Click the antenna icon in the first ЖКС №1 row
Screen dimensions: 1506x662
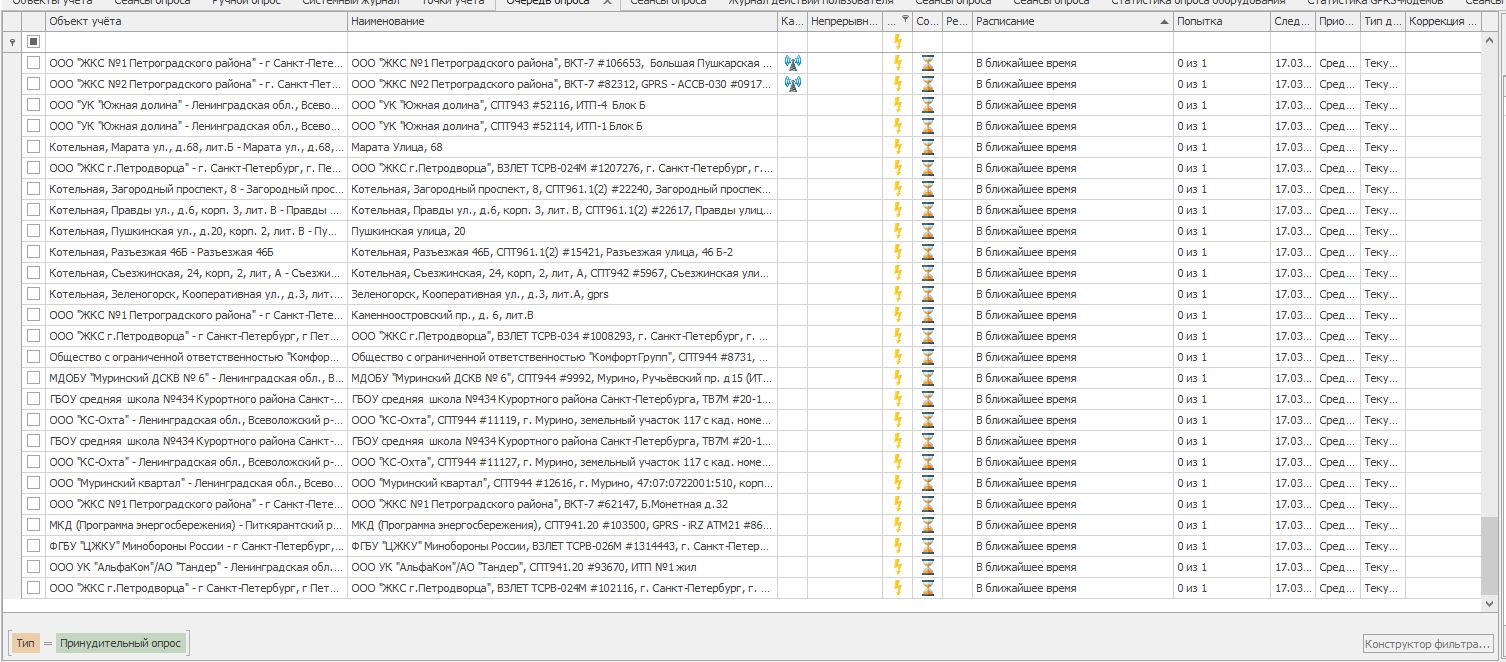pyautogui.click(x=792, y=63)
